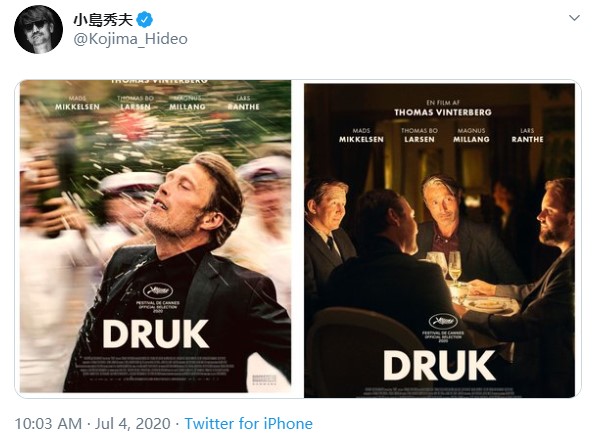This screenshot has width=595, height=435.
Task: Open the right DRUK dinner poster image
Action: (439, 241)
